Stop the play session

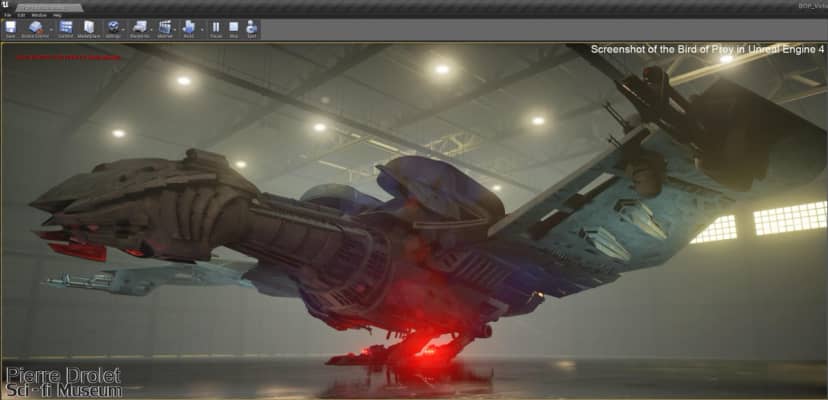point(233,28)
